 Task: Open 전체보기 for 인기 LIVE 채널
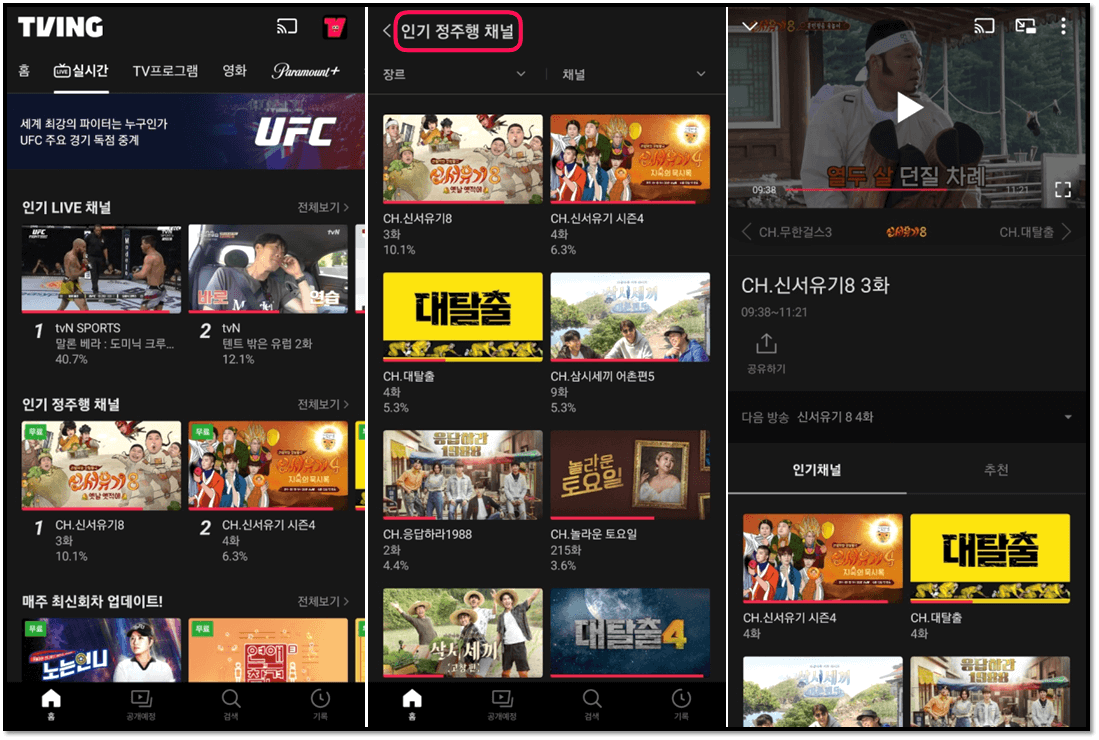pos(322,207)
